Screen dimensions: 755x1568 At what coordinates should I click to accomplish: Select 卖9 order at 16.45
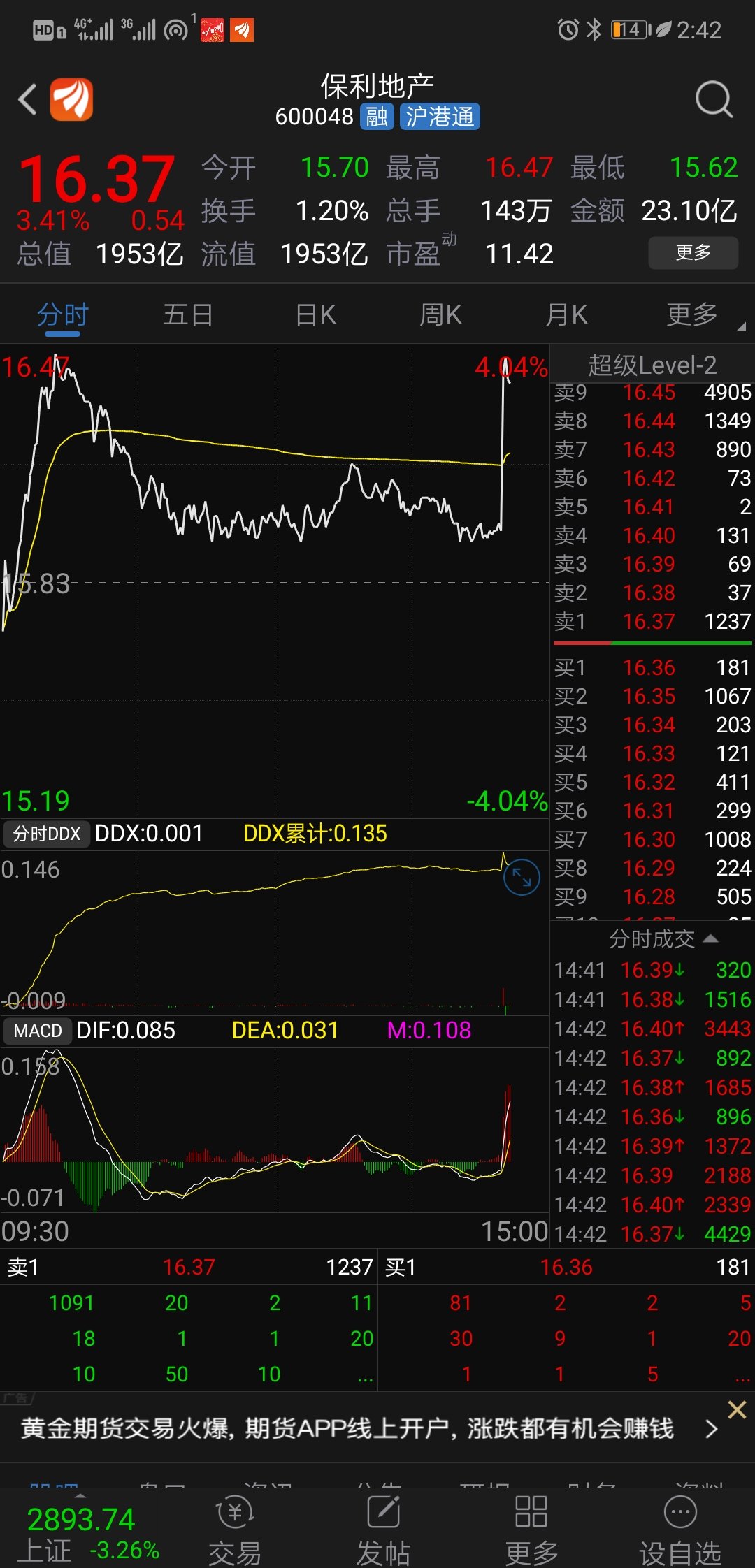pos(652,393)
